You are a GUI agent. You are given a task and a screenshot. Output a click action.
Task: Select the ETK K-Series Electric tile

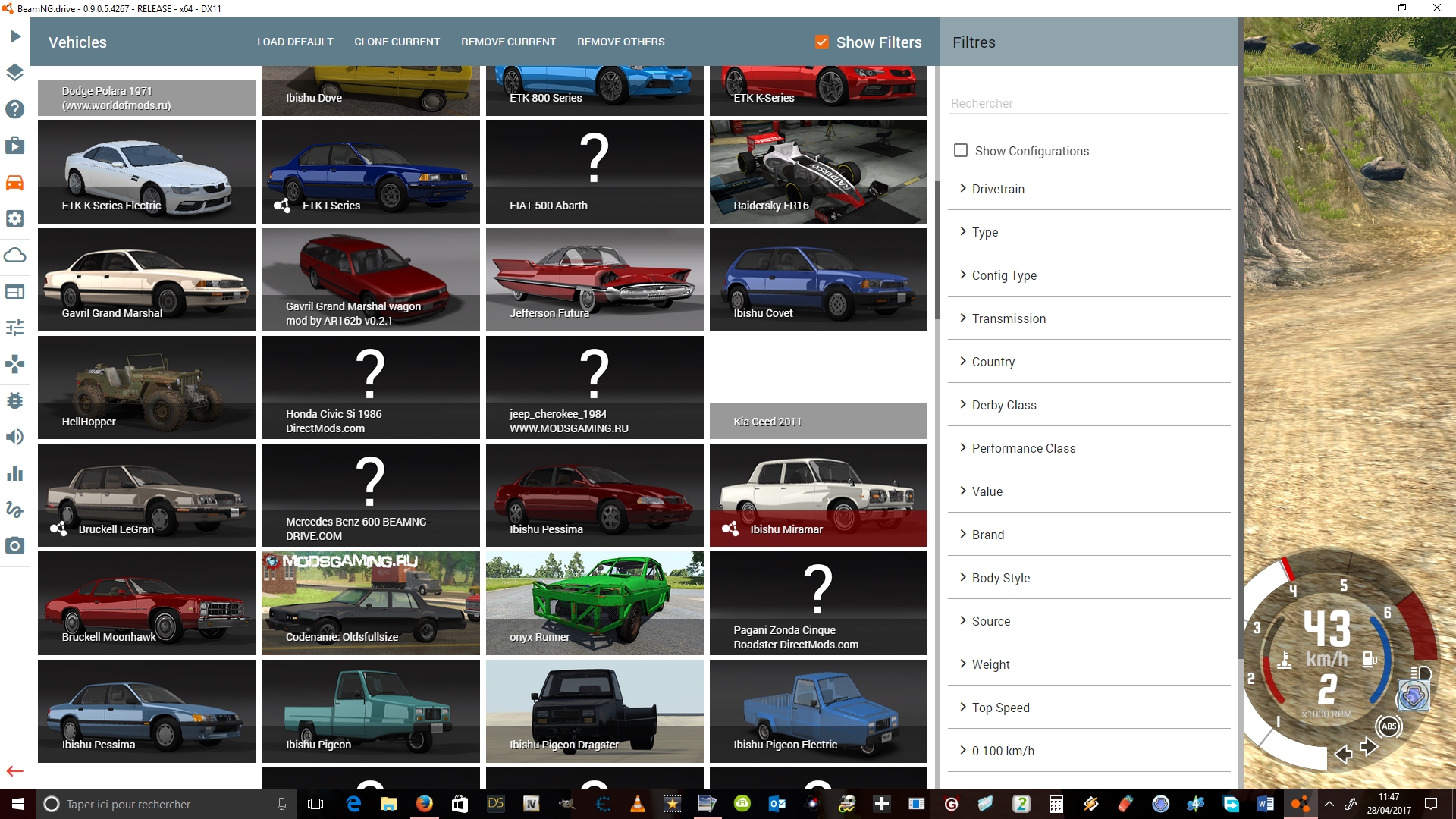146,171
